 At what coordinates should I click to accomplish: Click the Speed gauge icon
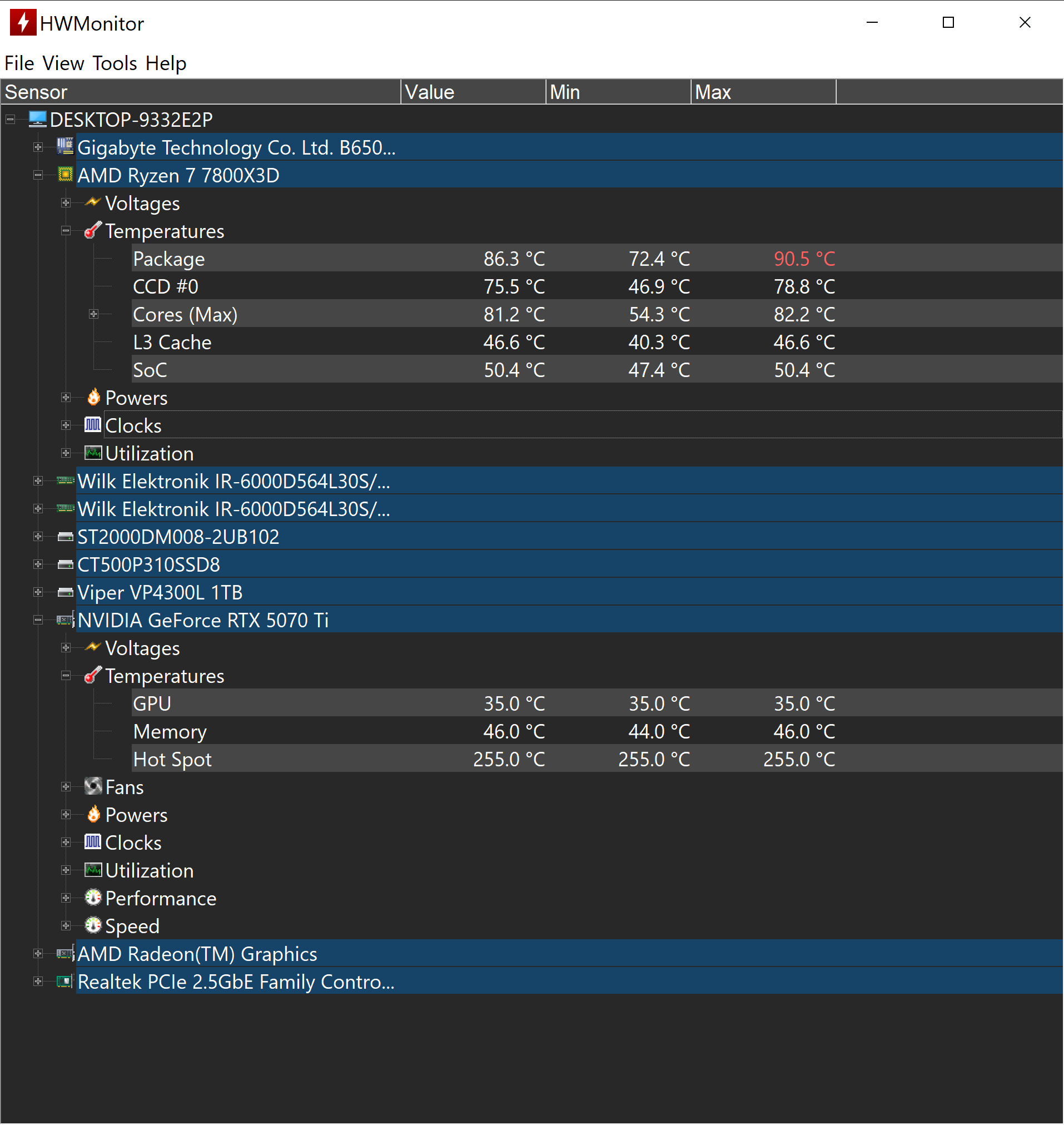[x=93, y=925]
